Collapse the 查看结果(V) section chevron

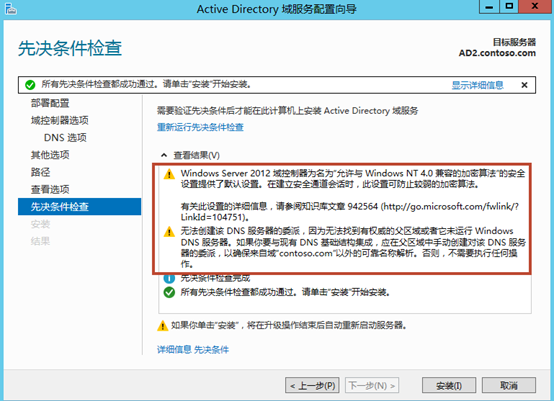click(164, 155)
